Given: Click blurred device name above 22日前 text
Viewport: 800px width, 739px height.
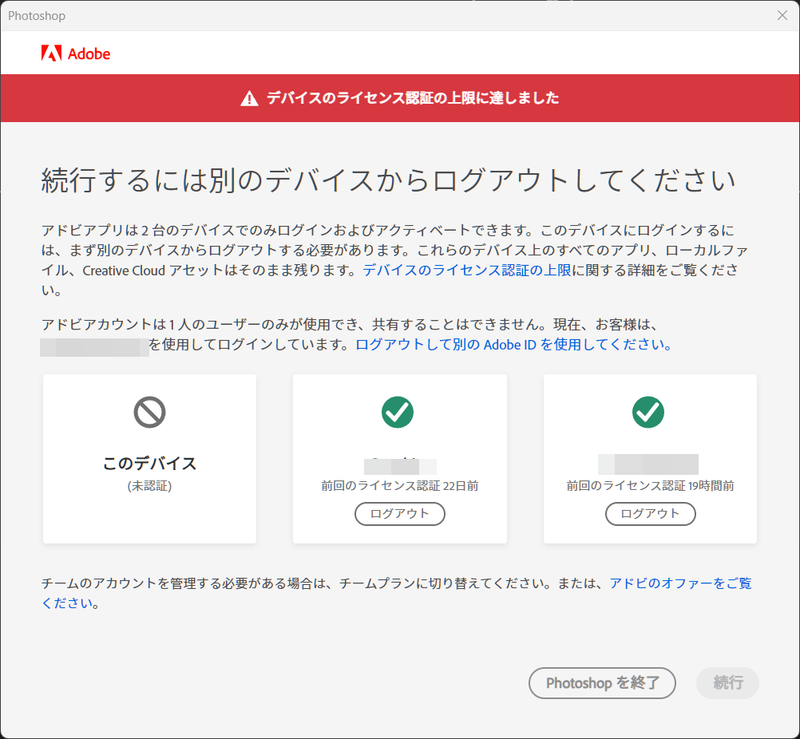Looking at the screenshot, I should 400,466.
